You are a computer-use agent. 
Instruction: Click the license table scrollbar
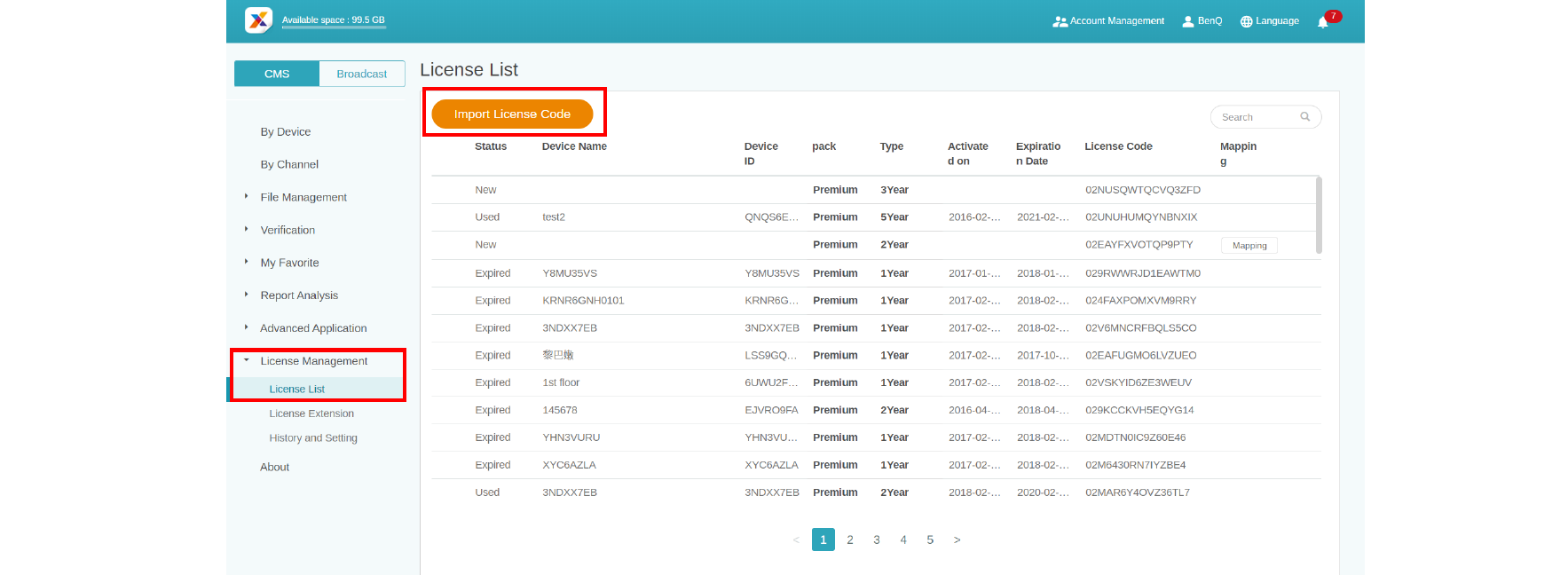(1319, 216)
